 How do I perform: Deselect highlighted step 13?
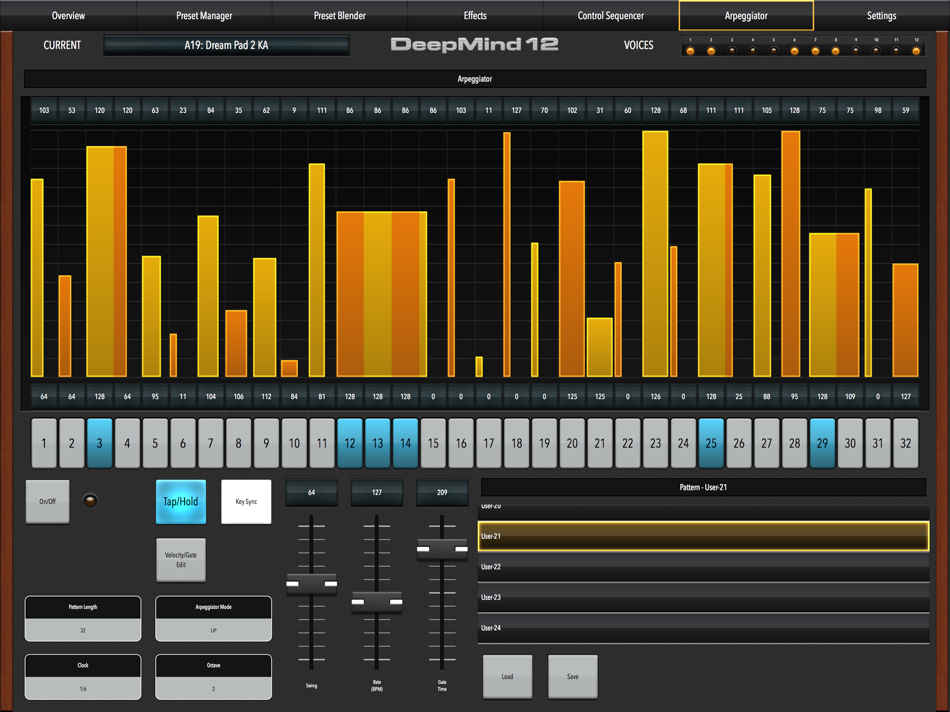pos(378,441)
